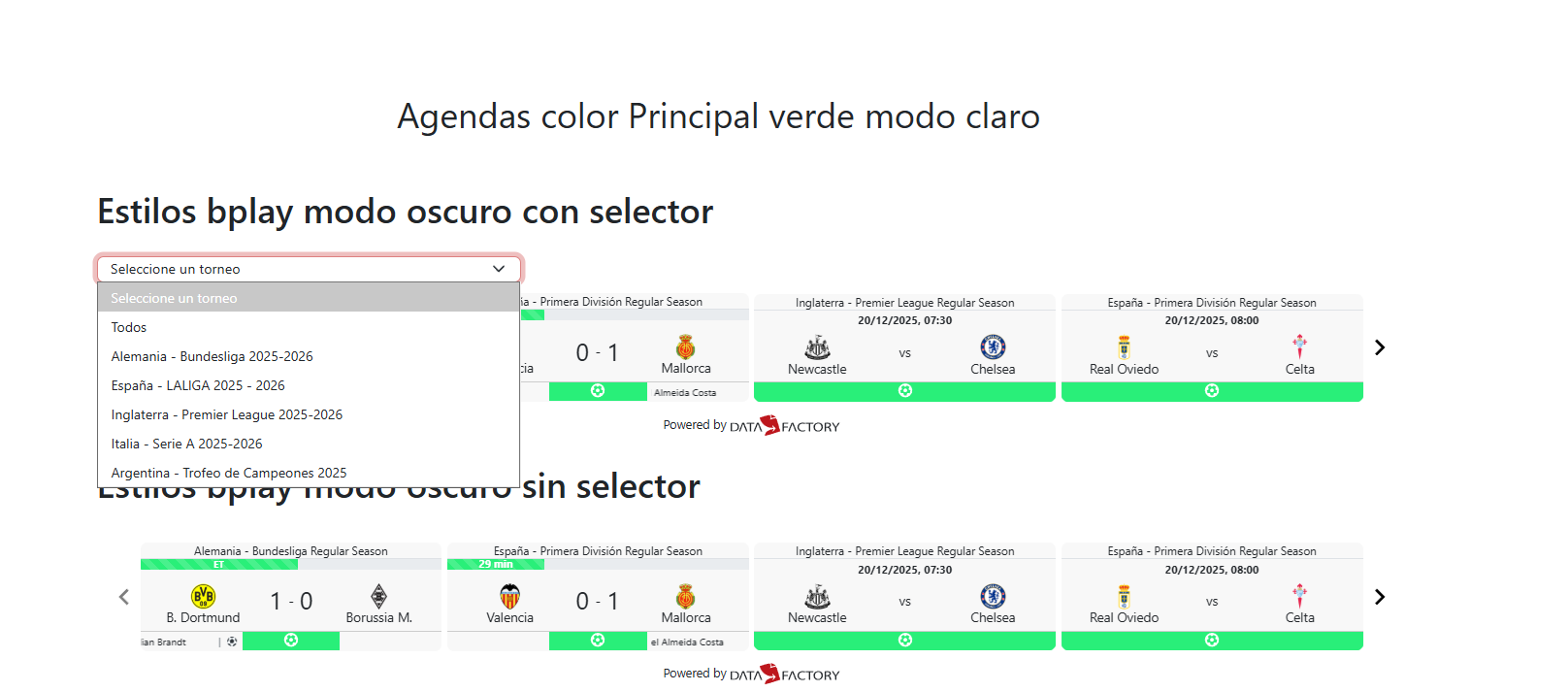The width and height of the screenshot is (1568, 692).
Task: Click the Borussia M. team crest
Action: click(x=379, y=596)
